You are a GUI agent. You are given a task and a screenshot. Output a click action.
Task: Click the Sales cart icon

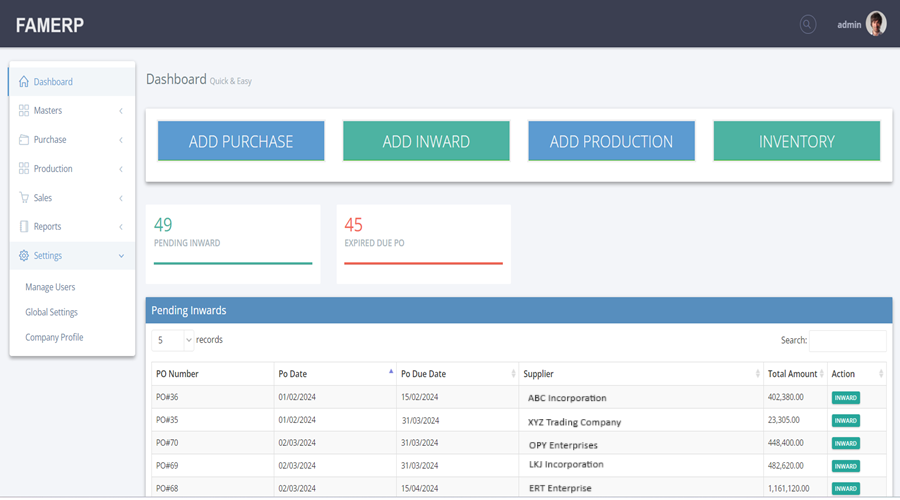coord(24,198)
